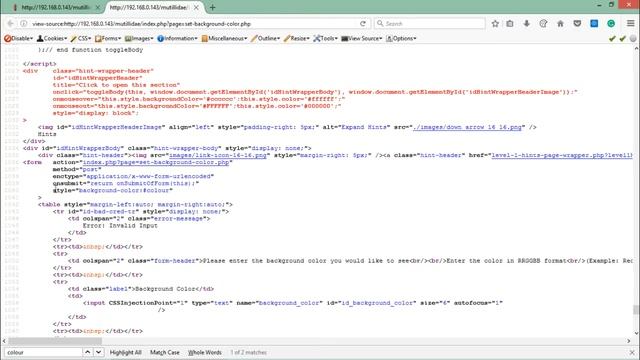
Task: Select the active view-source tab
Action: 149,7
